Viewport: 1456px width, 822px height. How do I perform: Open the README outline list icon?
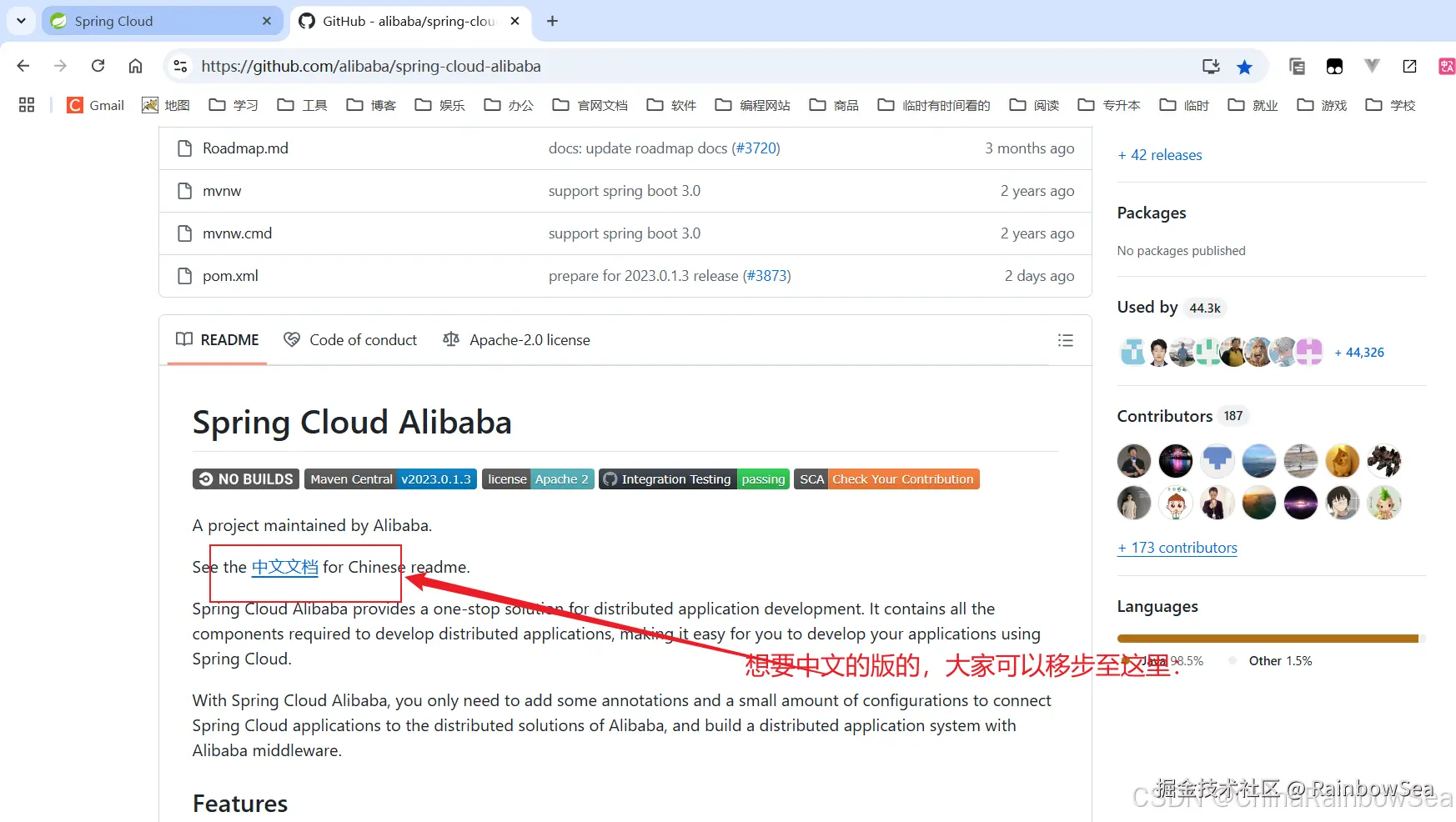[1065, 340]
